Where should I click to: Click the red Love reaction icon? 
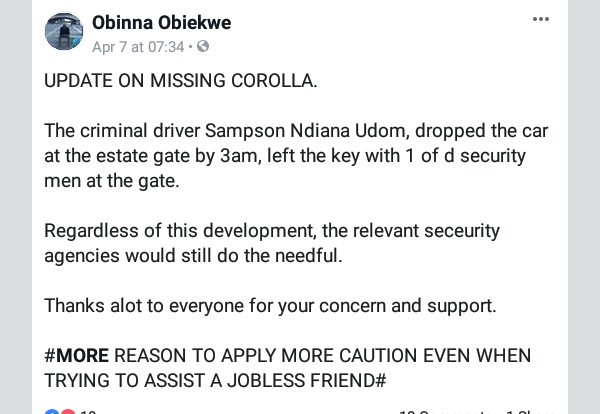tap(67, 411)
